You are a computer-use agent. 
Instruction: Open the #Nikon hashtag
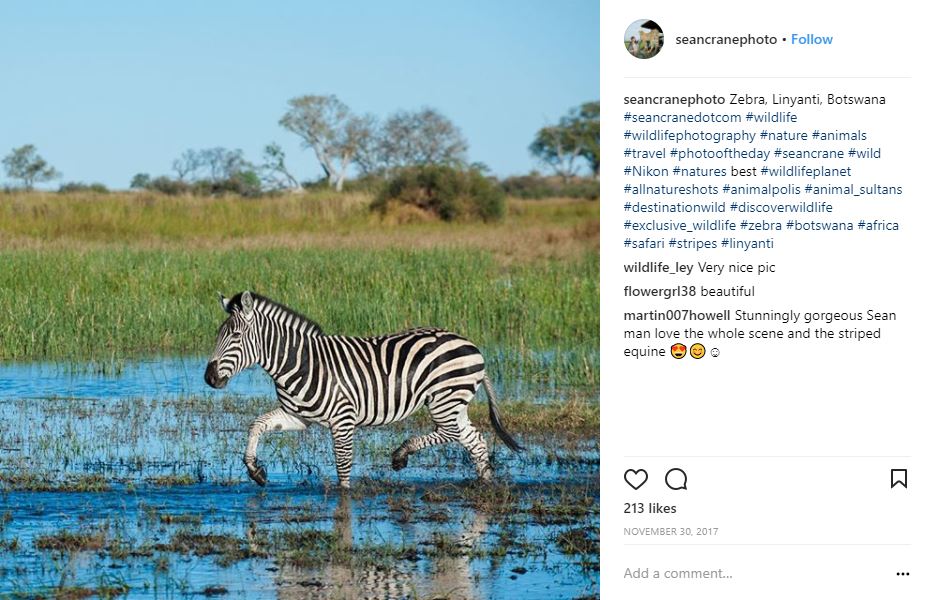(646, 172)
